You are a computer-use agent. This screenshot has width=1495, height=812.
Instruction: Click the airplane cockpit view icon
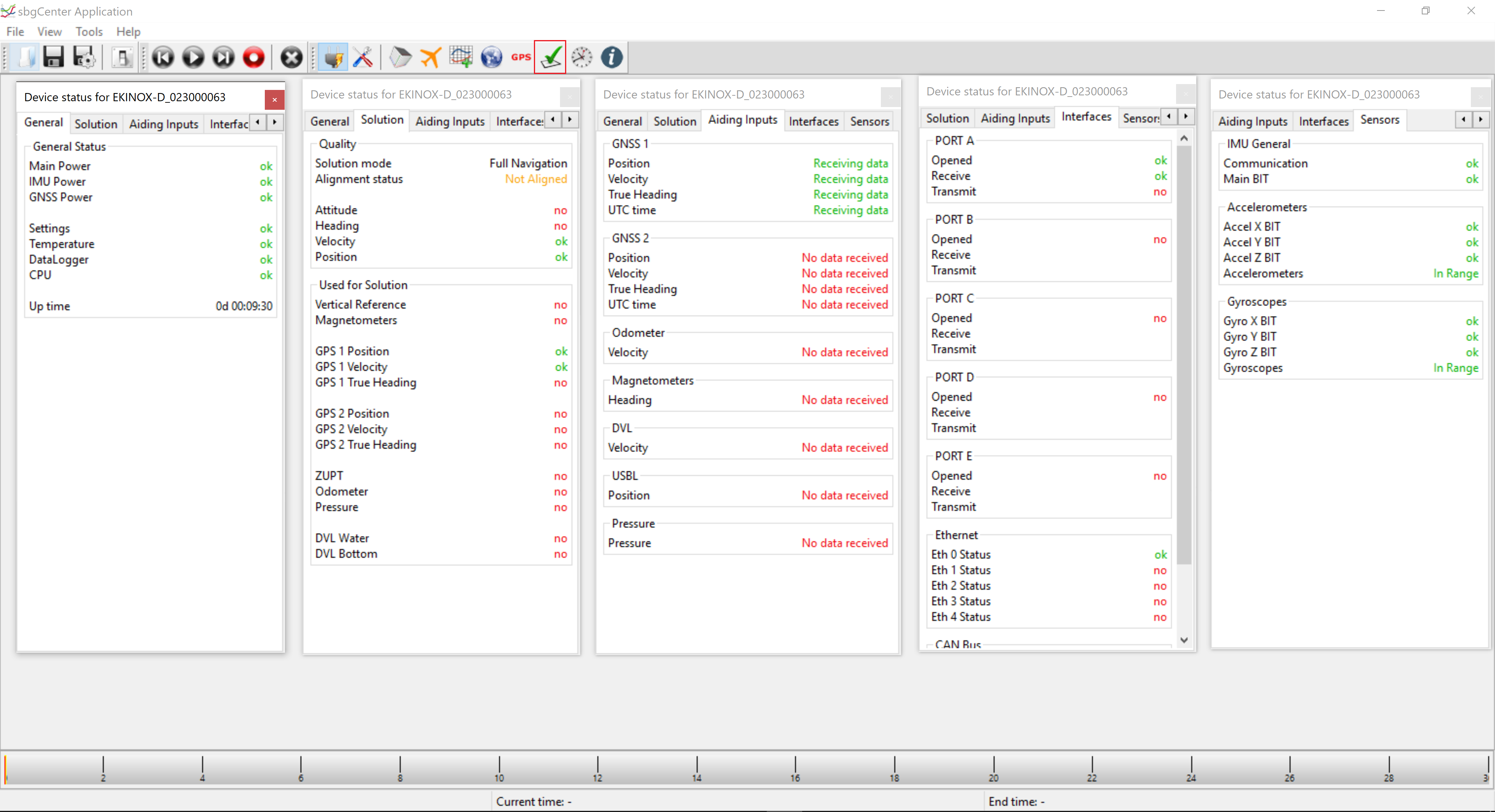tap(431, 57)
